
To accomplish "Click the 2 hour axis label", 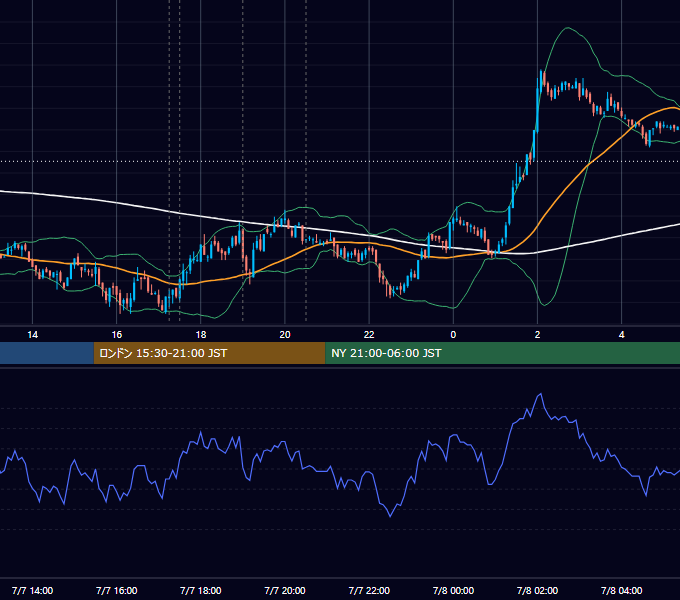I will [537, 335].
